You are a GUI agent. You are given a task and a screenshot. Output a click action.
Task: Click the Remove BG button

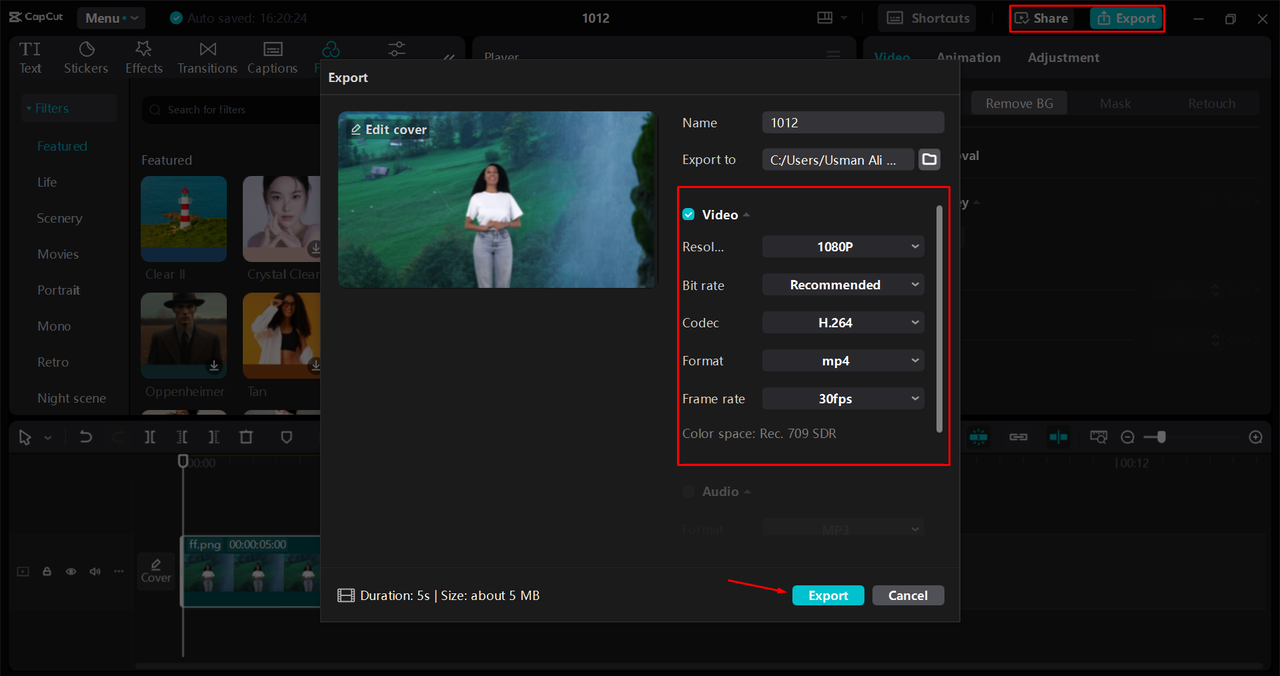point(1019,103)
